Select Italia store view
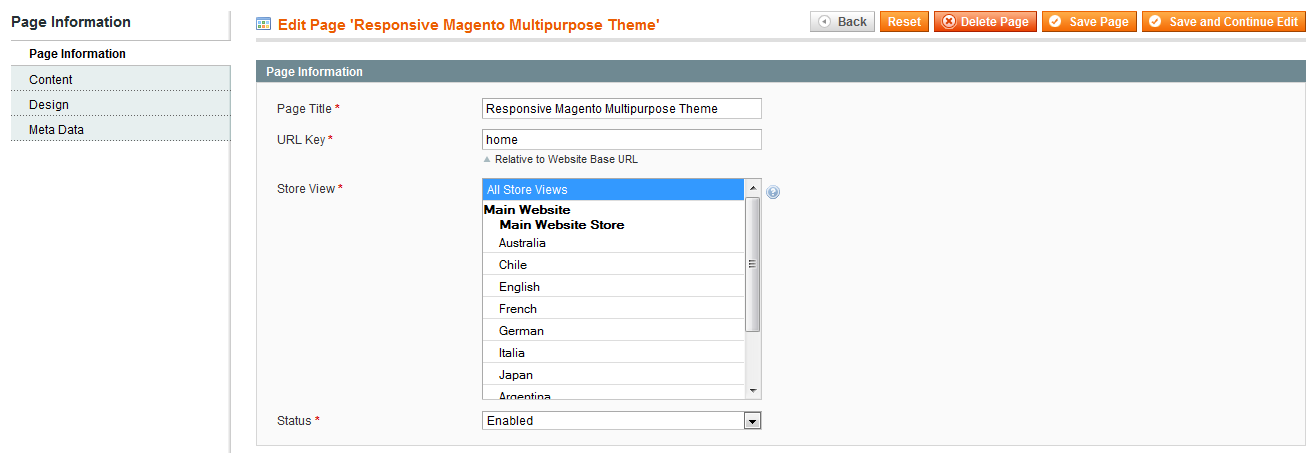The width and height of the screenshot is (1312, 453). 614,353
